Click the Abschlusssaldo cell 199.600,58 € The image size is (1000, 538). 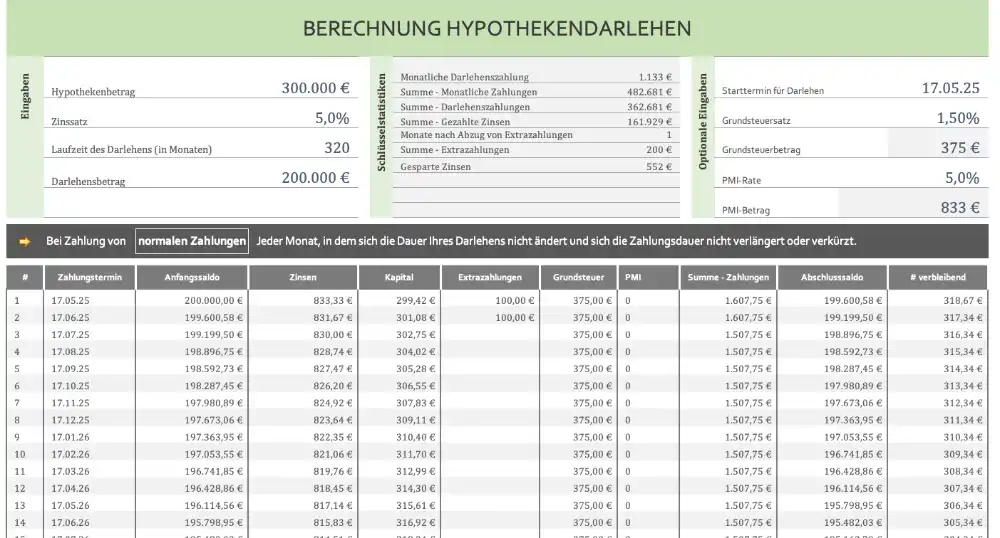(x=853, y=300)
